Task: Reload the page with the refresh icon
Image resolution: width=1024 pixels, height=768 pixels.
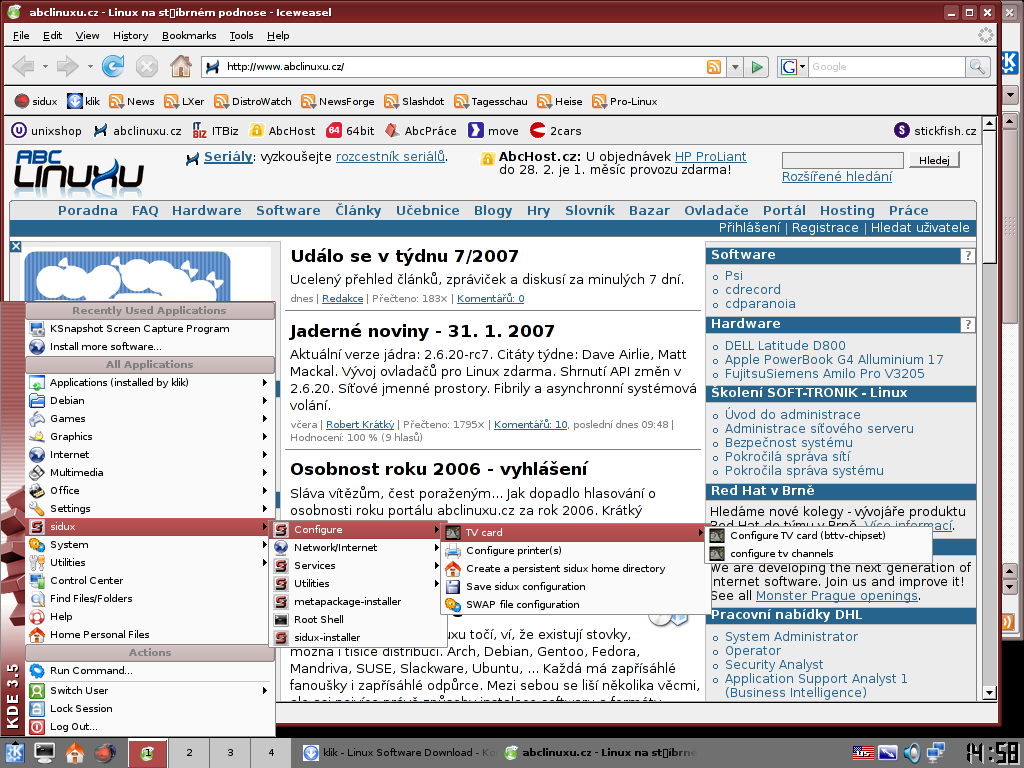Action: tap(113, 66)
